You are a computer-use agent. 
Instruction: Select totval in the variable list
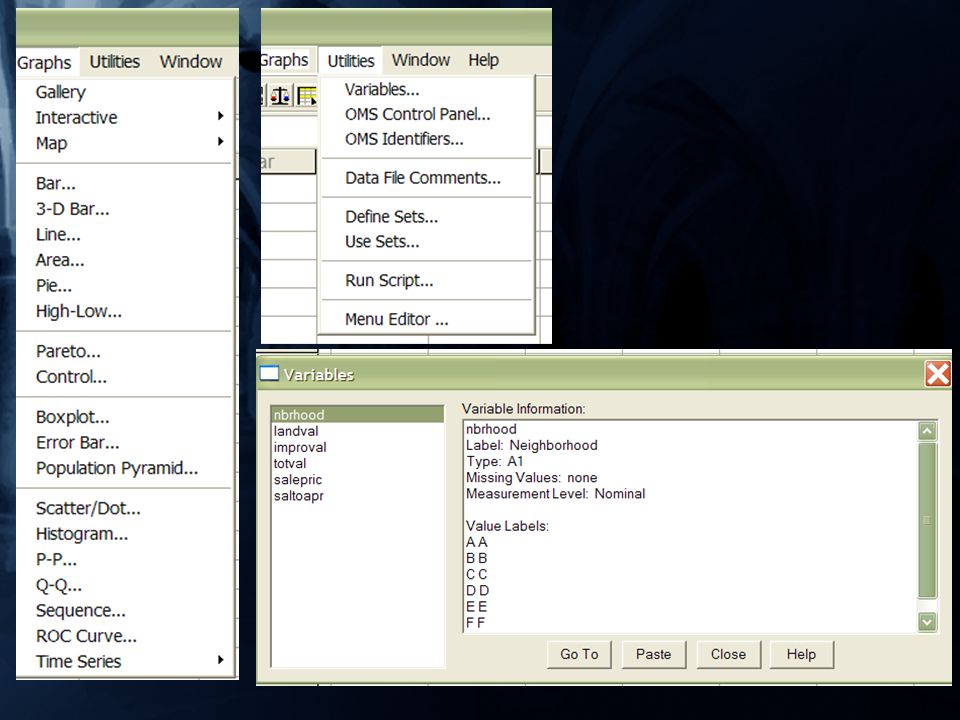[358, 463]
